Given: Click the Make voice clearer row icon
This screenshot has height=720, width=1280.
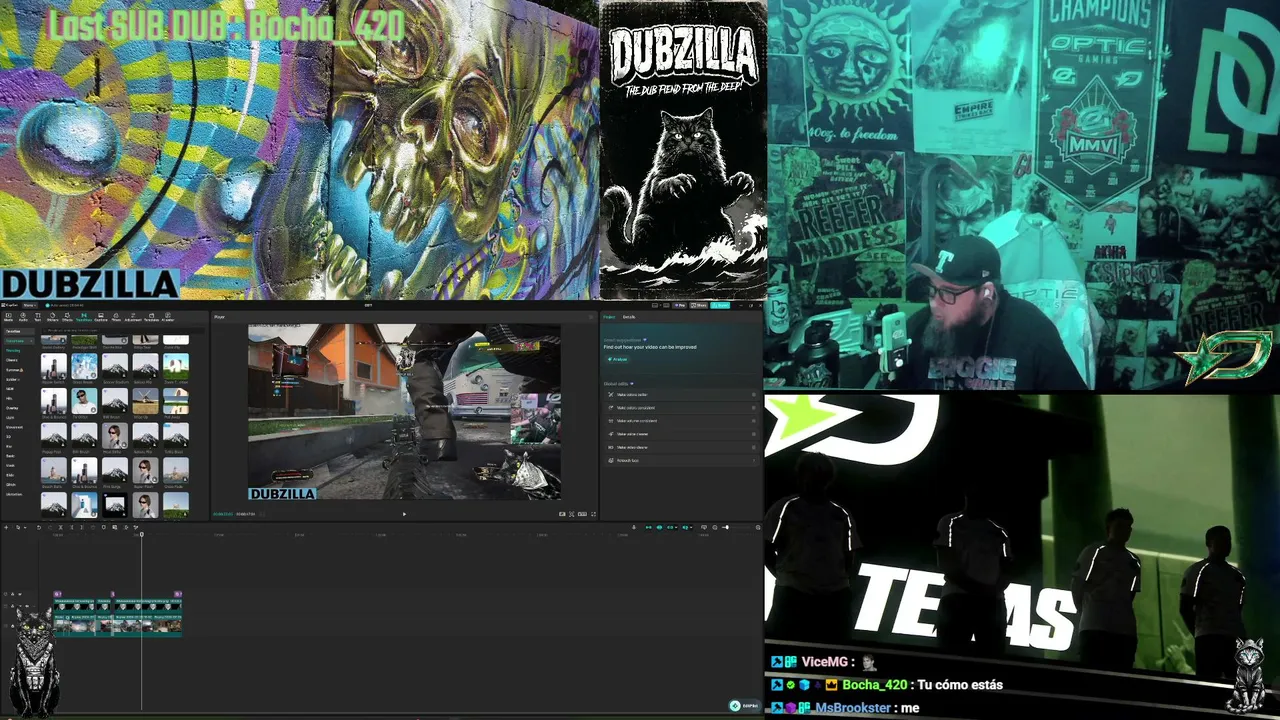Looking at the screenshot, I should click(611, 434).
